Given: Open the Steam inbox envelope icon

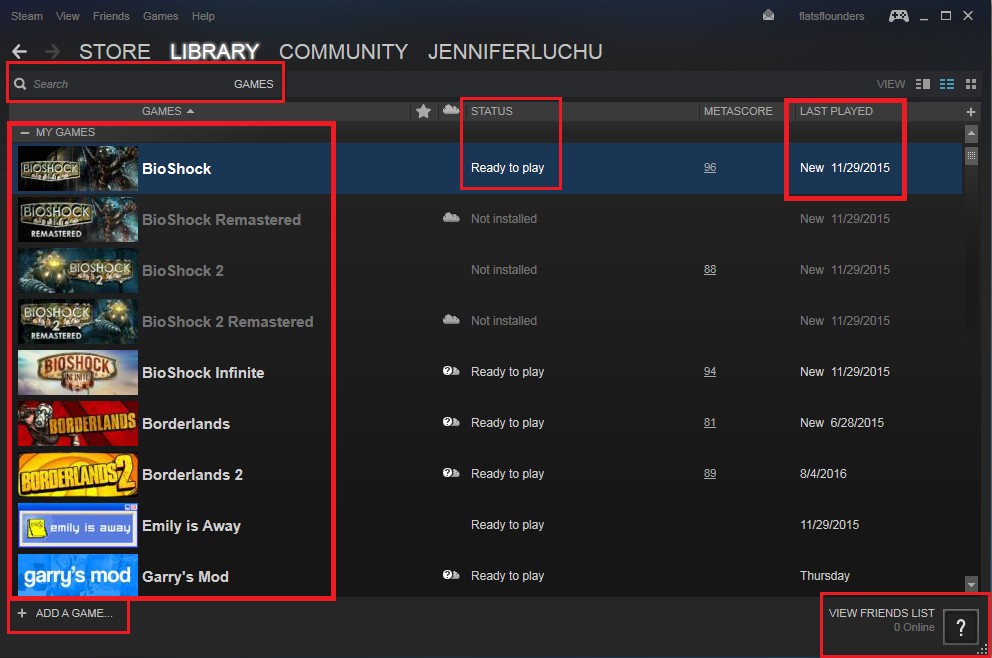Looking at the screenshot, I should coord(768,15).
